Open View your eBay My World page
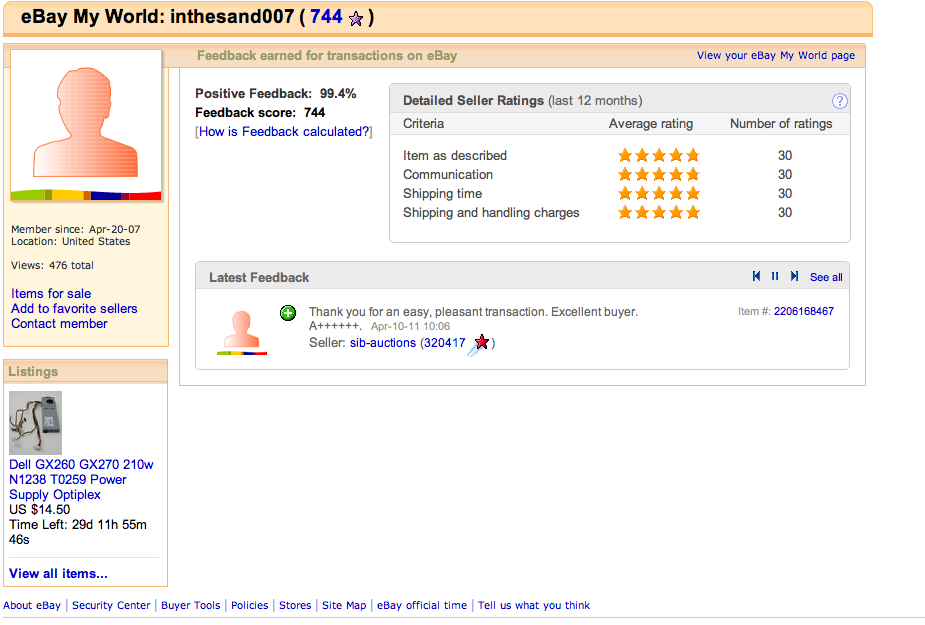This screenshot has height=625, width=925. tap(776, 55)
